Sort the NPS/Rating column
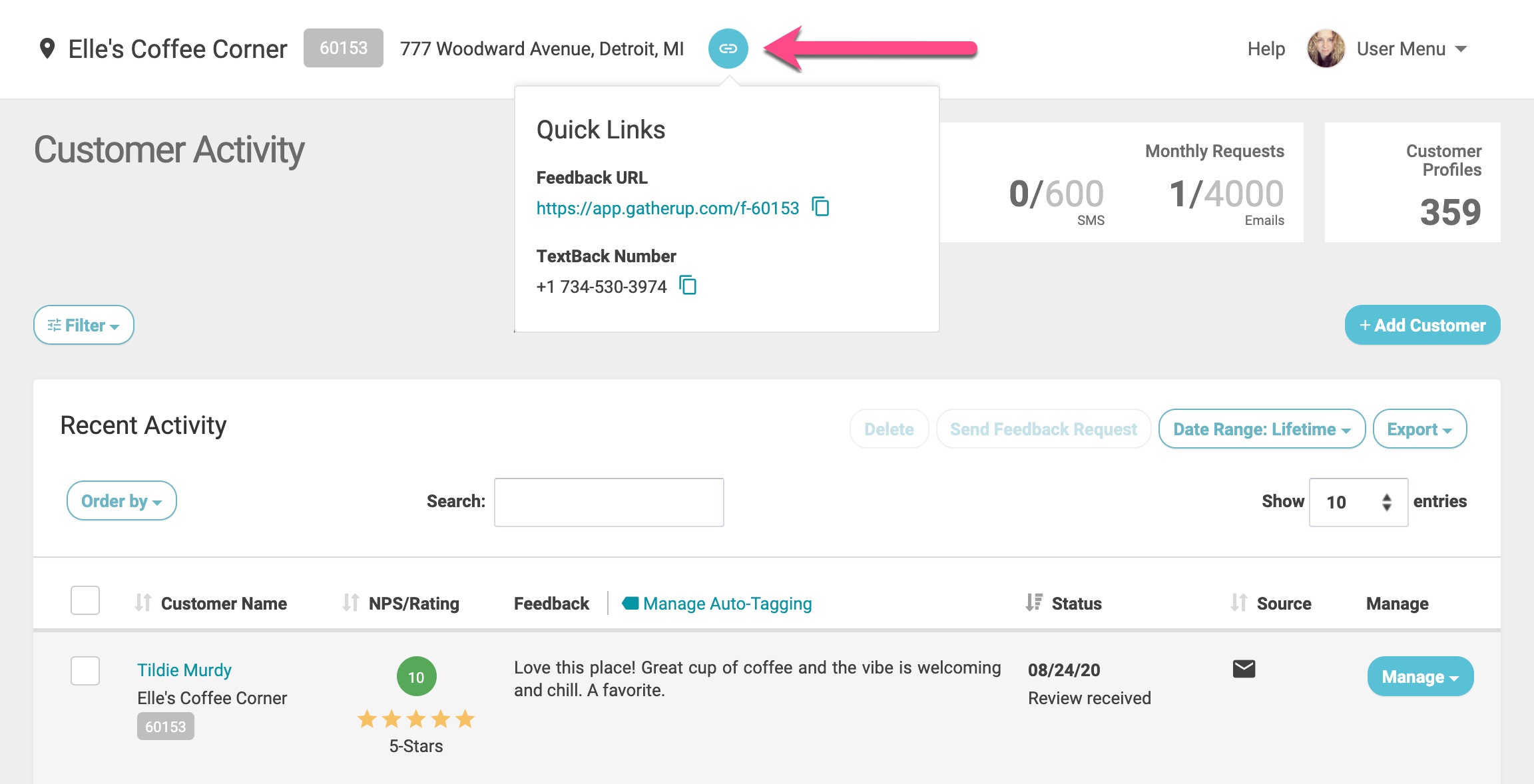The width and height of the screenshot is (1534, 784). click(351, 603)
